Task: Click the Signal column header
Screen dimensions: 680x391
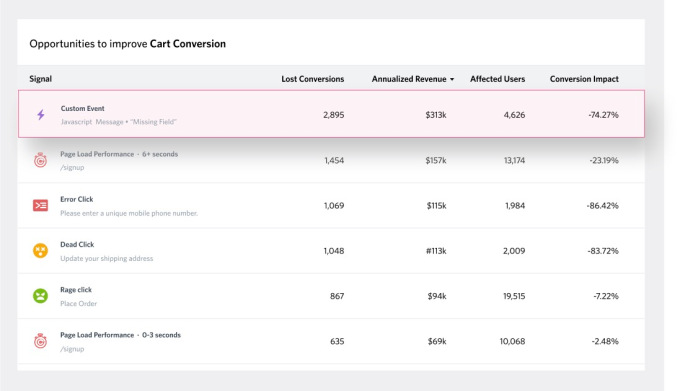Action: (x=40, y=79)
